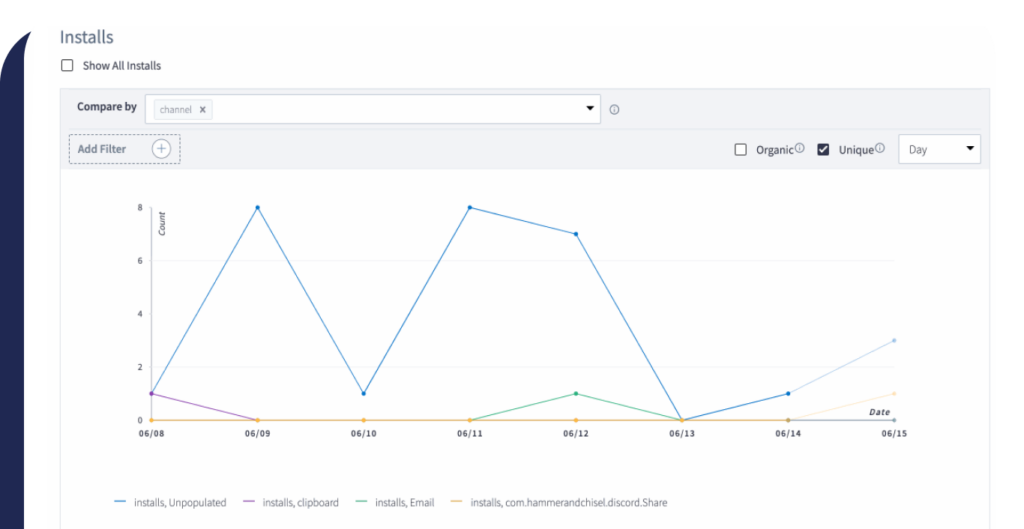Click the Unpopulated data point at 06/11
Image resolution: width=1024 pixels, height=529 pixels.
470,208
